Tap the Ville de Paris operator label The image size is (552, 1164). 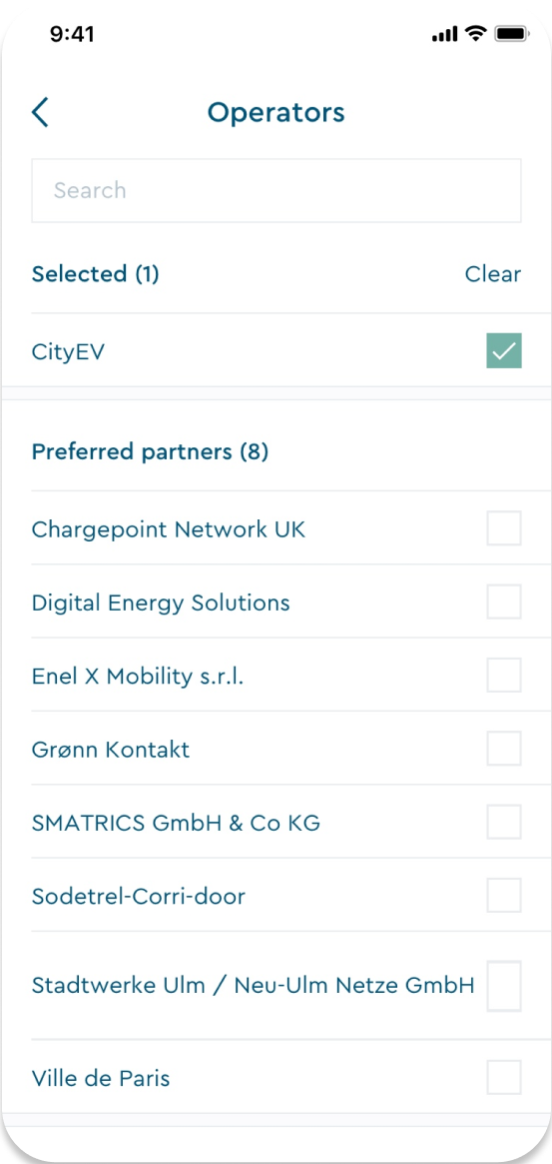pos(101,1078)
